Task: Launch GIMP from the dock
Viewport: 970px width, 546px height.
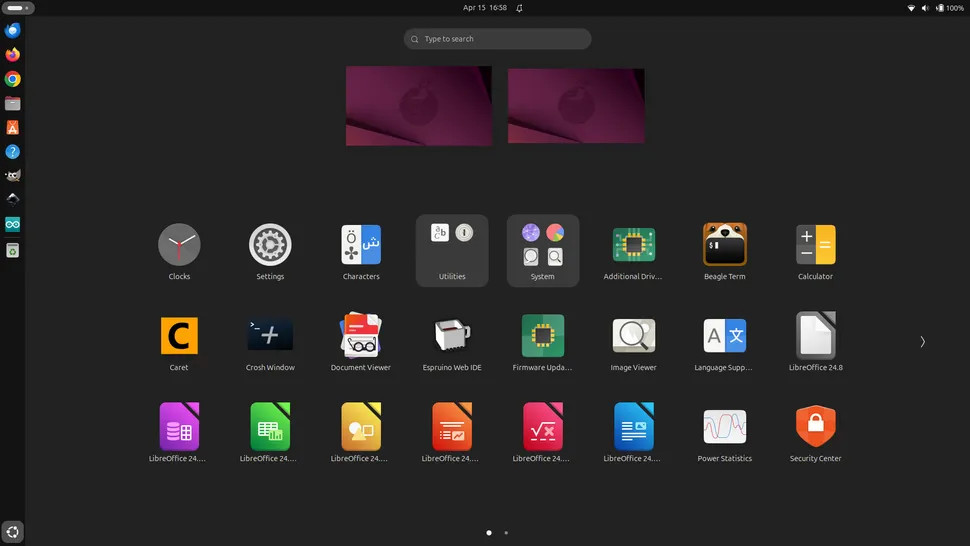Action: click(x=12, y=176)
